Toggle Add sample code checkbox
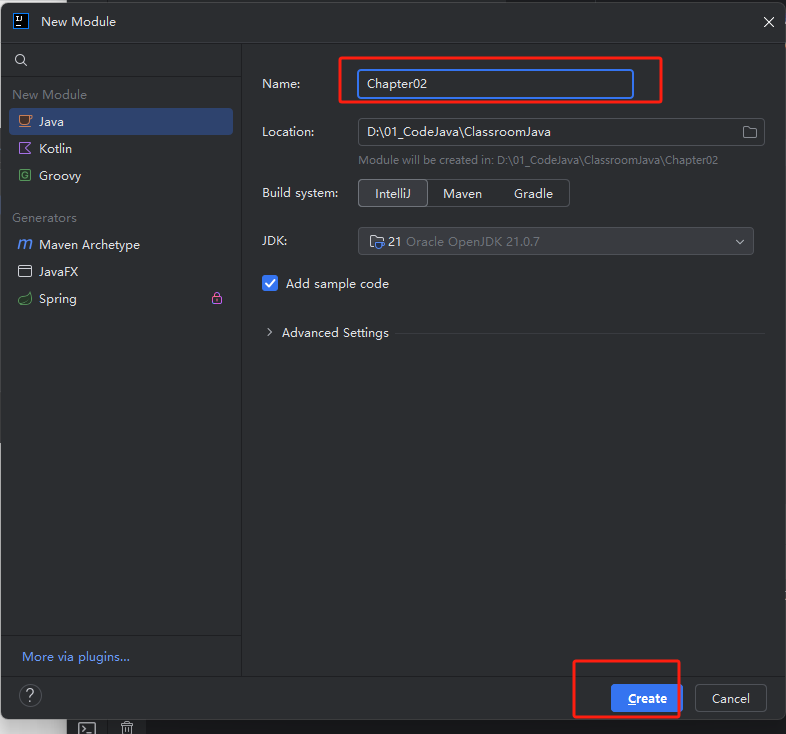The height and width of the screenshot is (734, 786). (x=270, y=283)
